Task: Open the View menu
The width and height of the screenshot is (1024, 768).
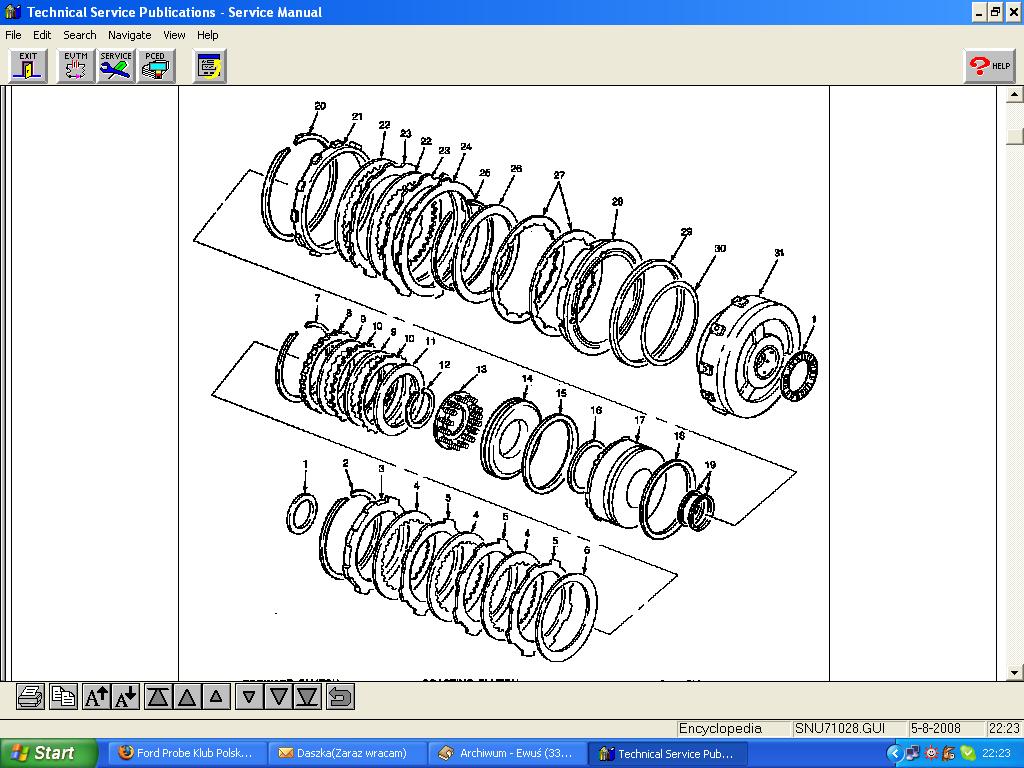Action: tap(174, 35)
